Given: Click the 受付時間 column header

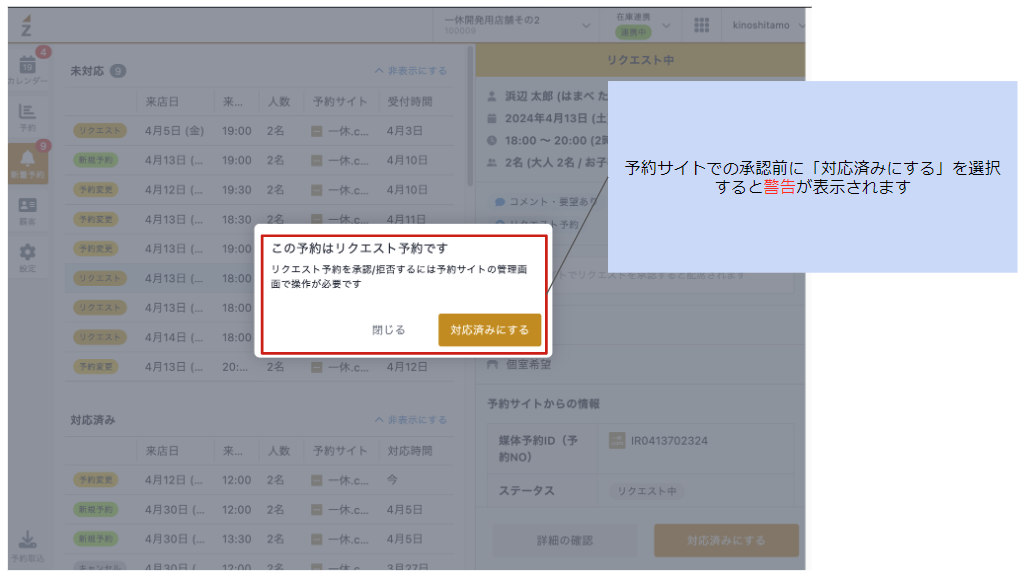Looking at the screenshot, I should coord(410,101).
